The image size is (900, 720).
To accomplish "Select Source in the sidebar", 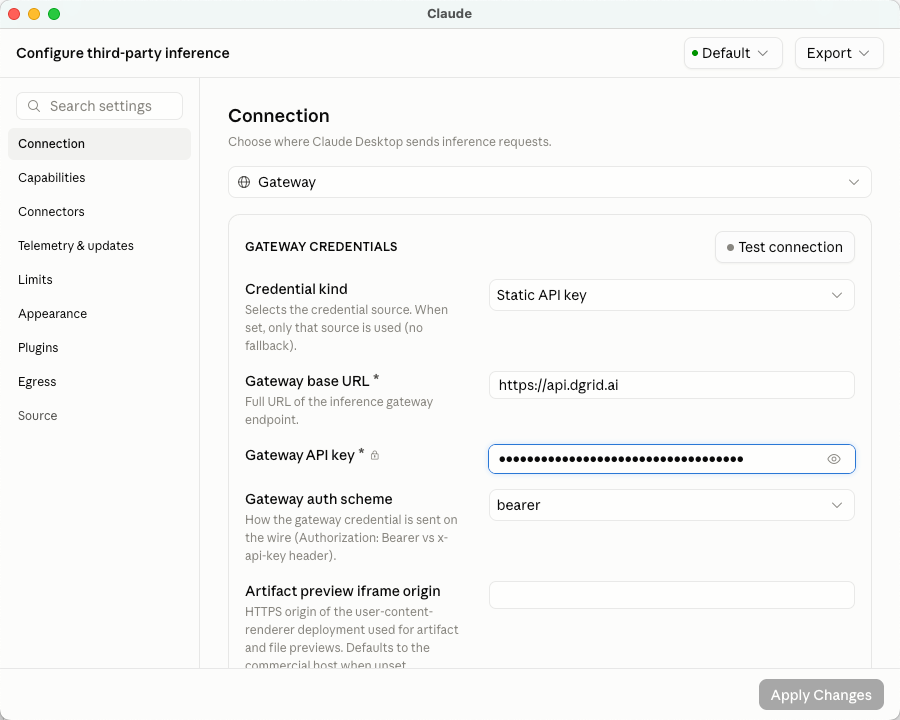I will pyautogui.click(x=99, y=416).
